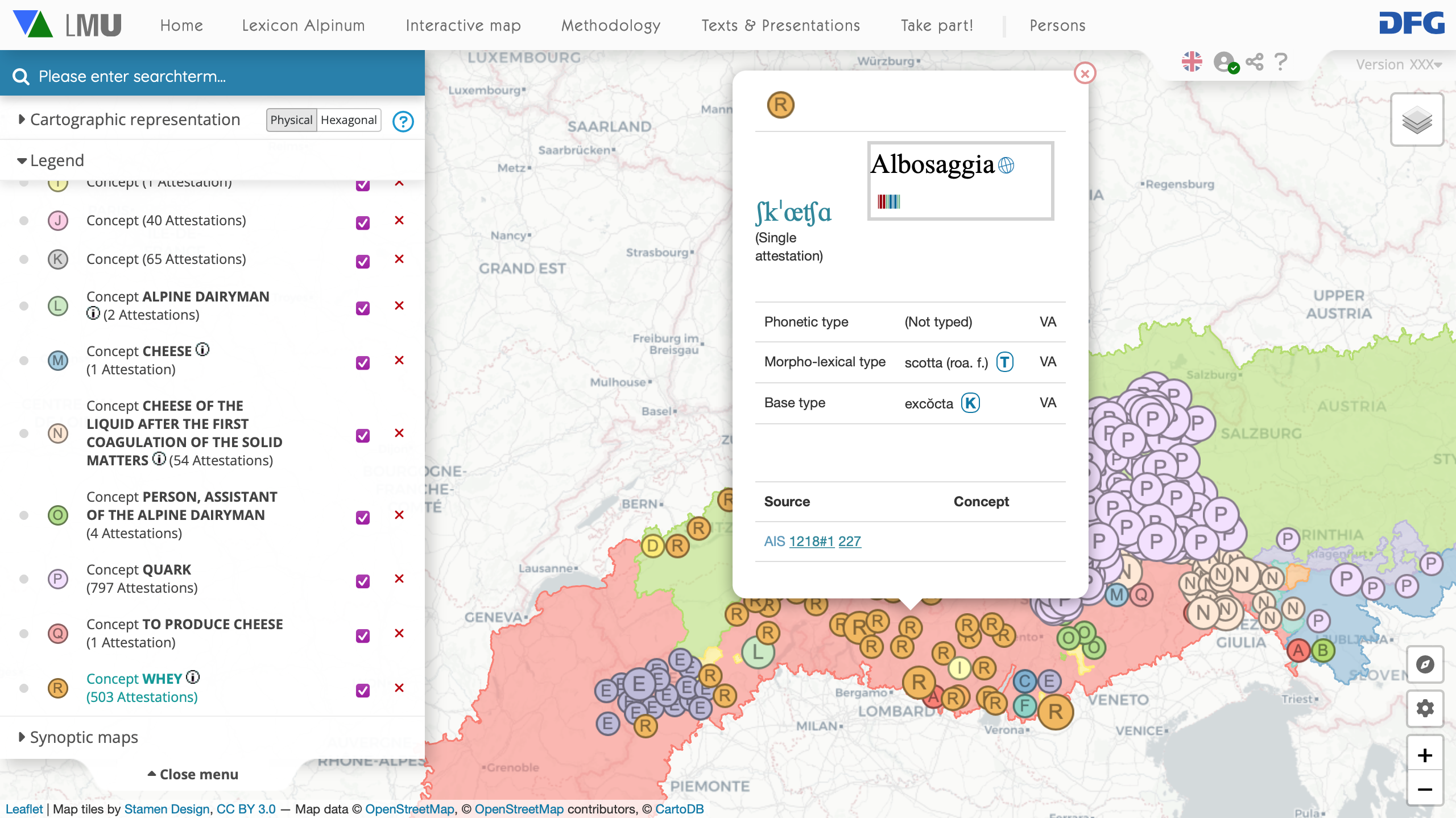Select the Hexagonal representation button

pyautogui.click(x=348, y=120)
